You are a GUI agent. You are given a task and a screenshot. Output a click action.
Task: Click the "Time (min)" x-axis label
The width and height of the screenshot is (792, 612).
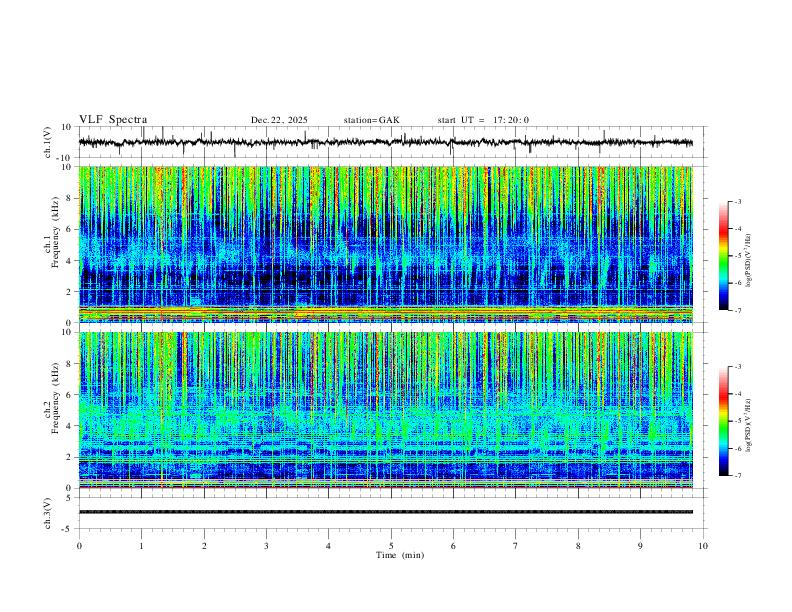(x=400, y=555)
